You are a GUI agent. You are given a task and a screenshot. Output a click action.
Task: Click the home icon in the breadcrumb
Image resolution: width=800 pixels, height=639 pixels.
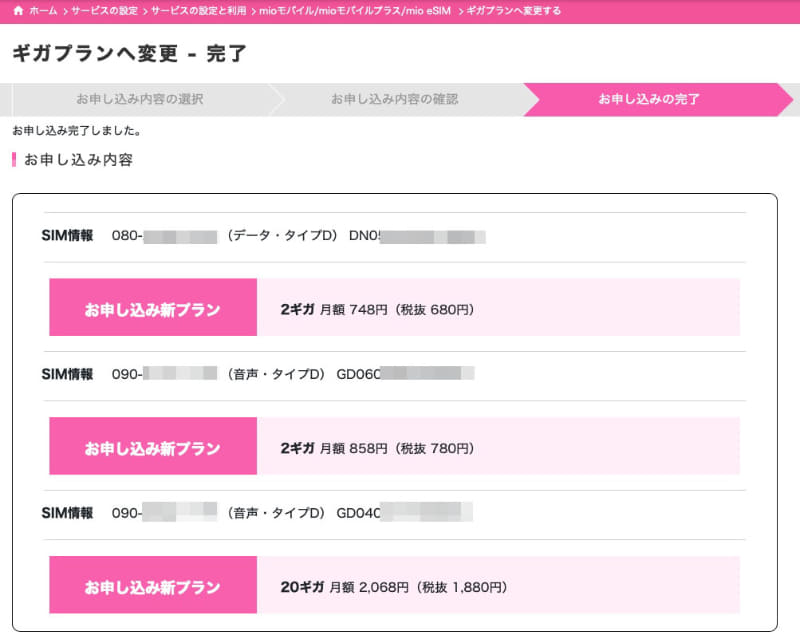(18, 11)
